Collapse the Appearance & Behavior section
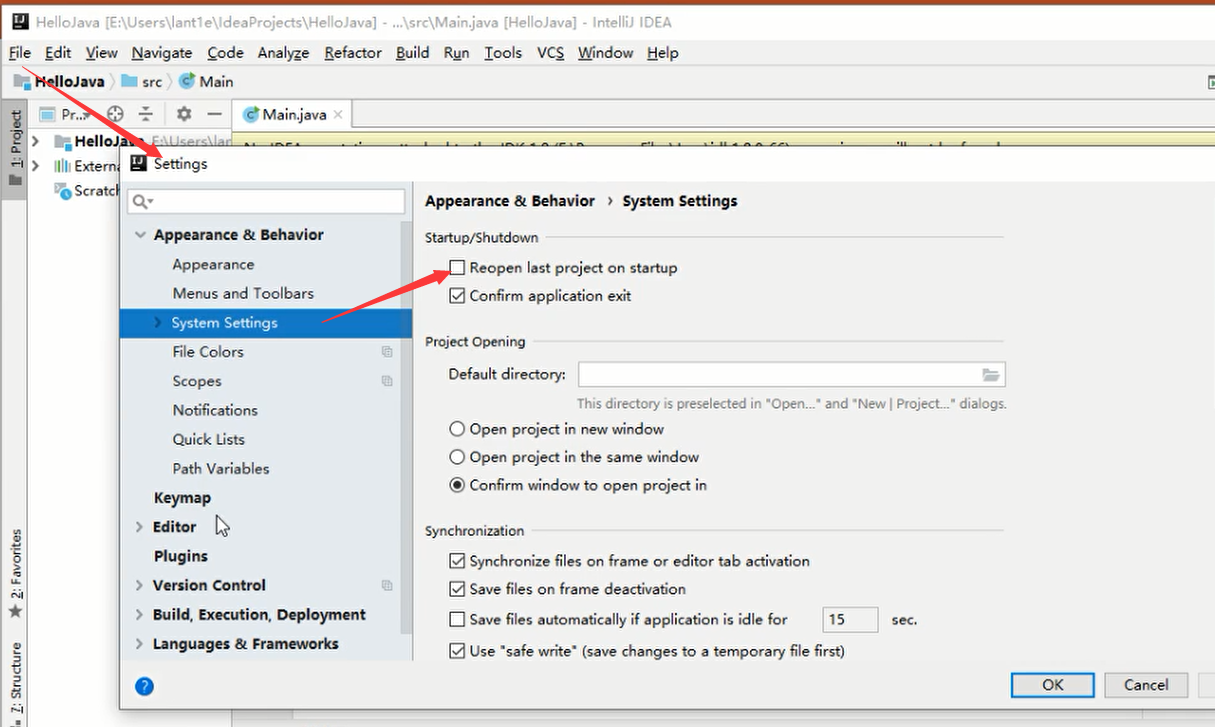 tap(140, 235)
